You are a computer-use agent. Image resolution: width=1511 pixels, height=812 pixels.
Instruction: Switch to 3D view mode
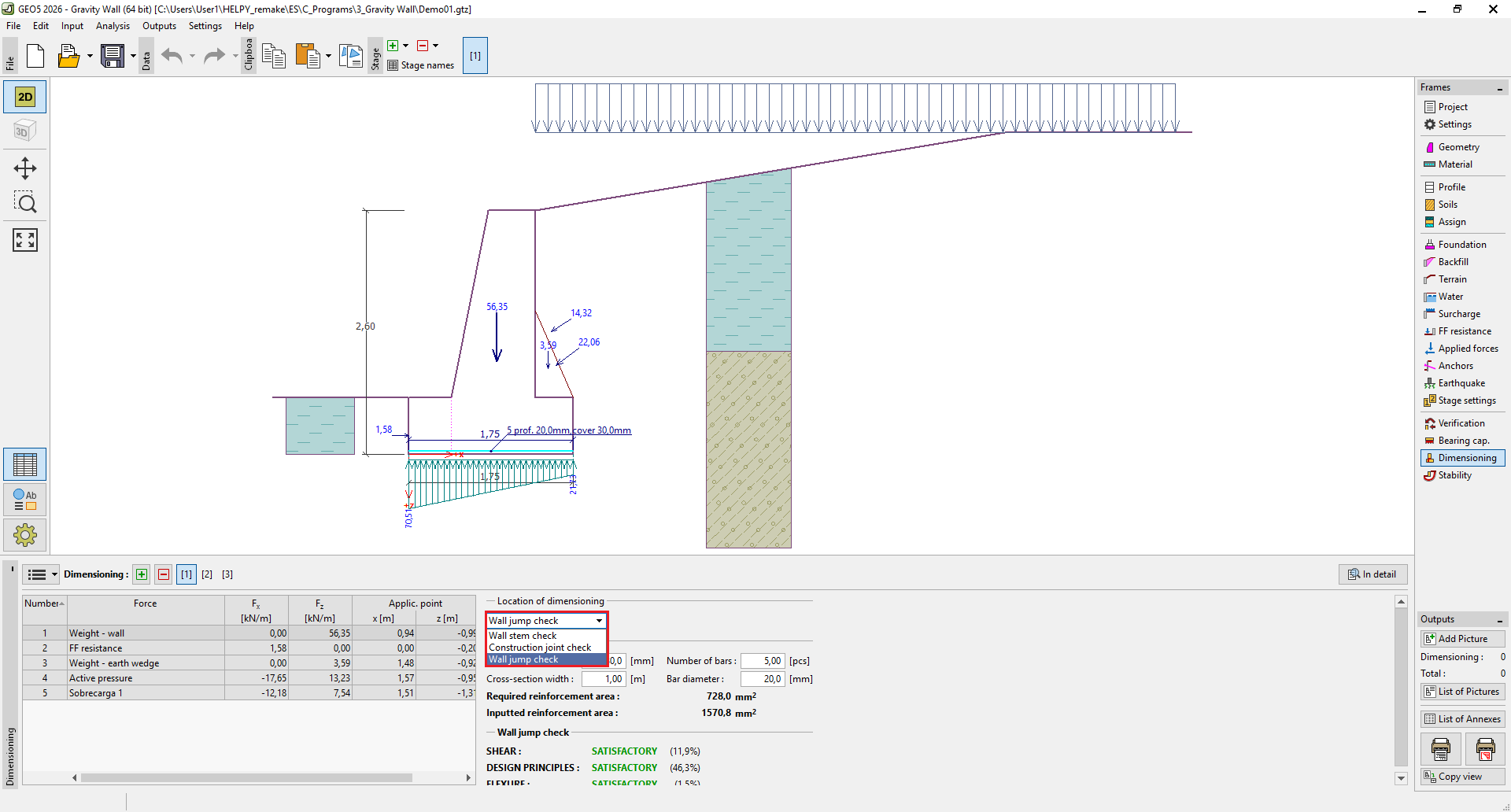tap(24, 131)
